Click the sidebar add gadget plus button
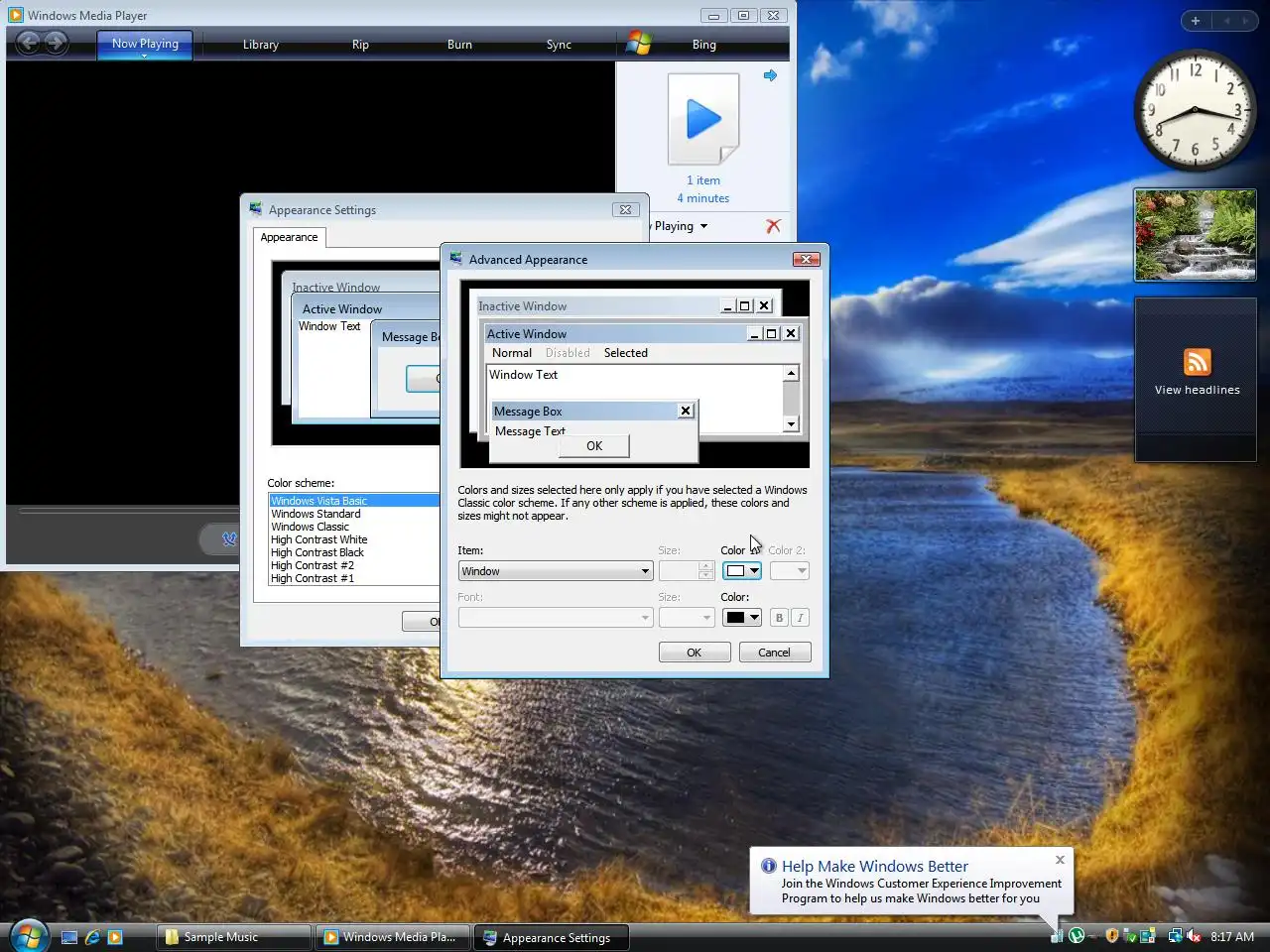Screen dimensions: 1270x952 [x=1196, y=21]
